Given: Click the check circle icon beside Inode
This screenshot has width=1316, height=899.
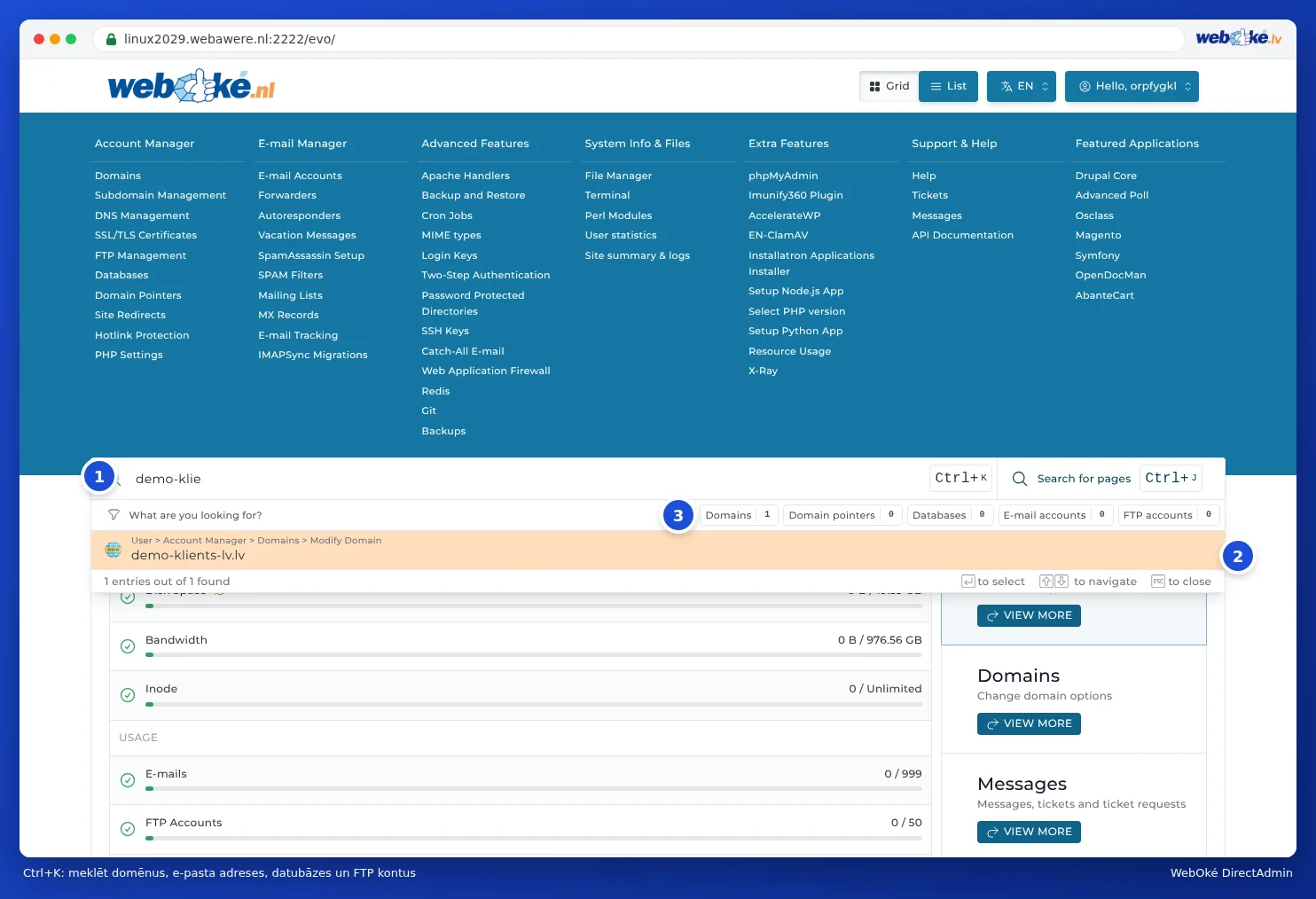Looking at the screenshot, I should tap(128, 695).
